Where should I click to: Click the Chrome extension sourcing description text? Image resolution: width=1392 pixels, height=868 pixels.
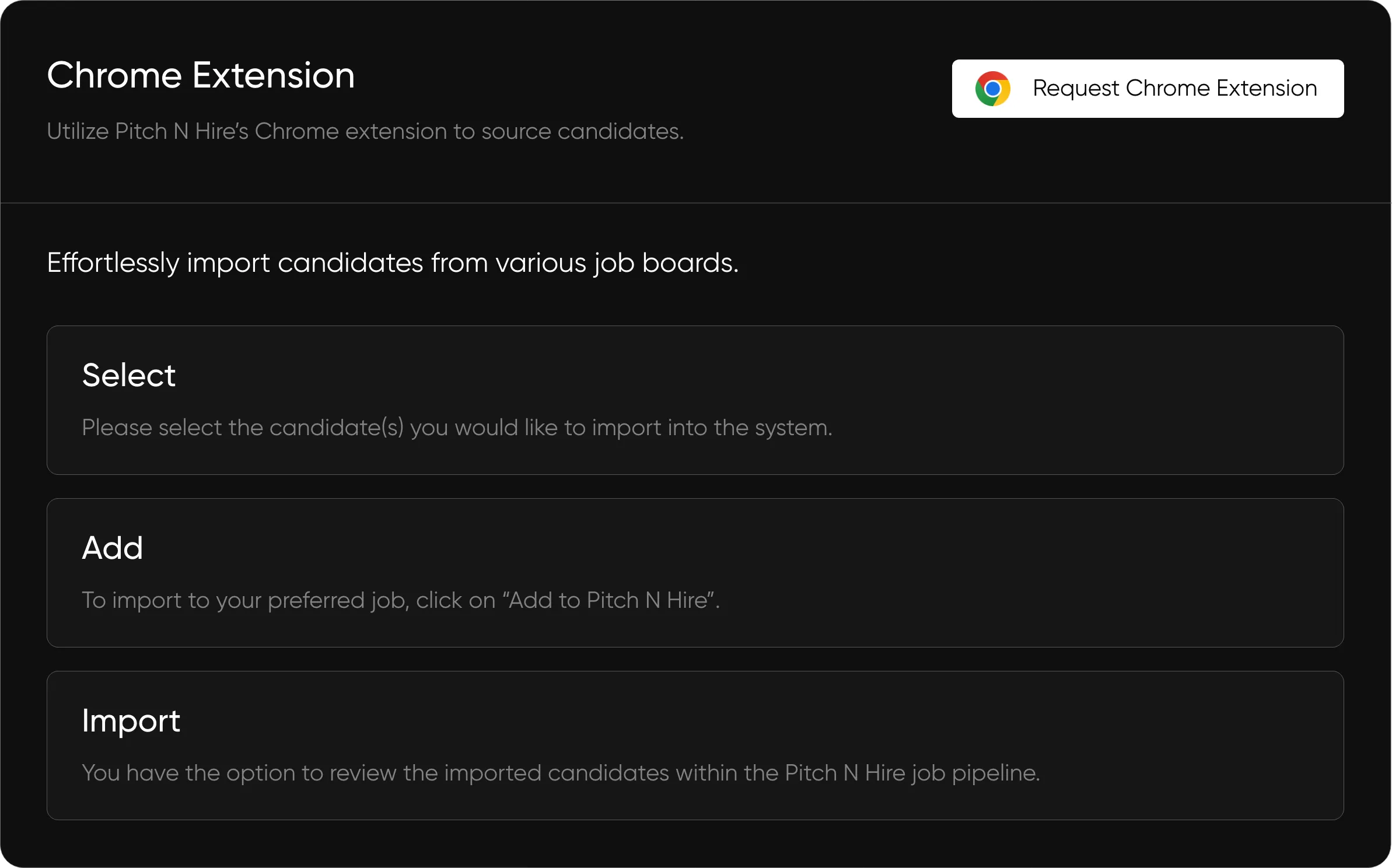tap(366, 132)
